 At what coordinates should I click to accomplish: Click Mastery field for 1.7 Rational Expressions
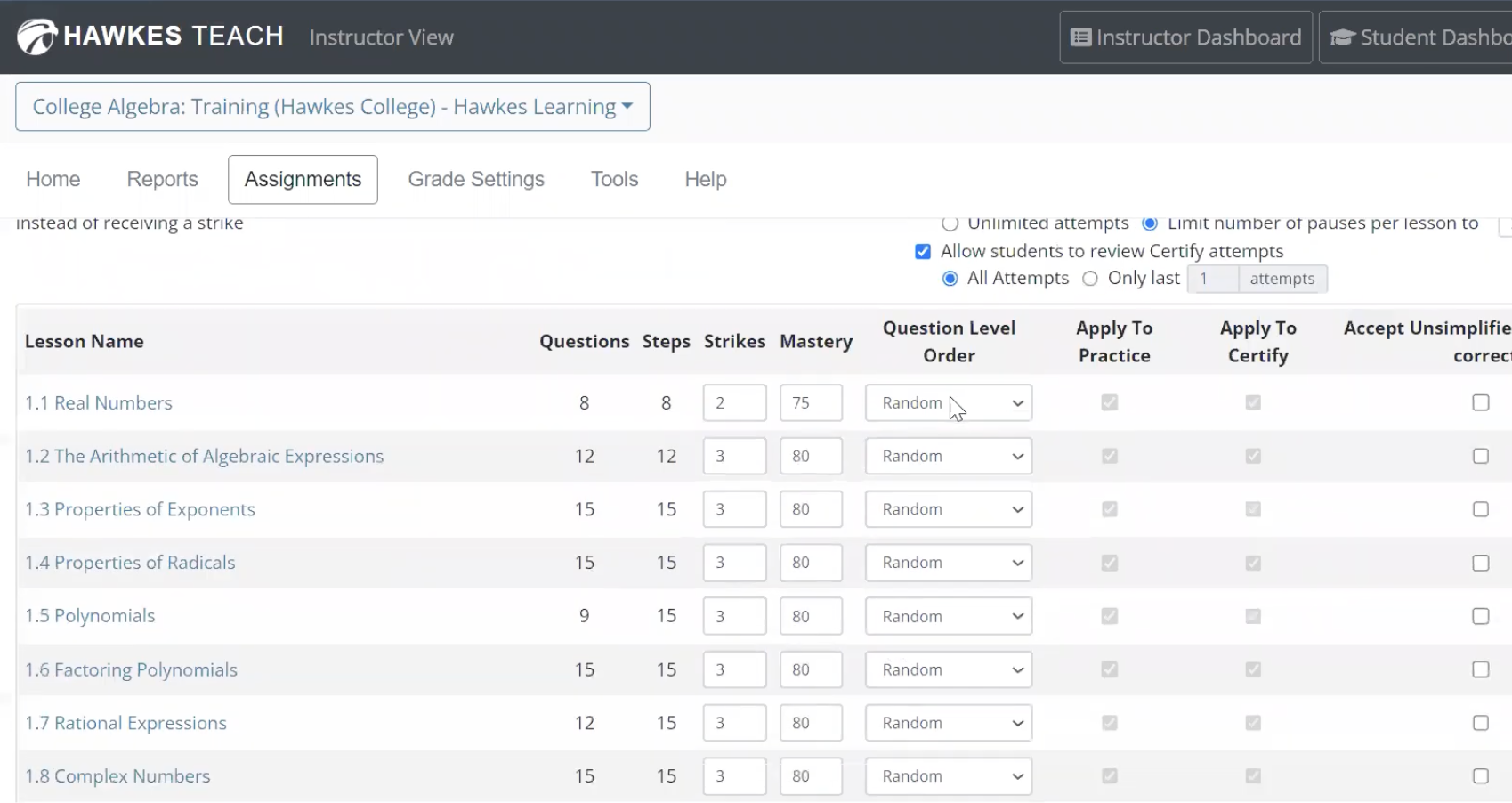[x=811, y=723]
